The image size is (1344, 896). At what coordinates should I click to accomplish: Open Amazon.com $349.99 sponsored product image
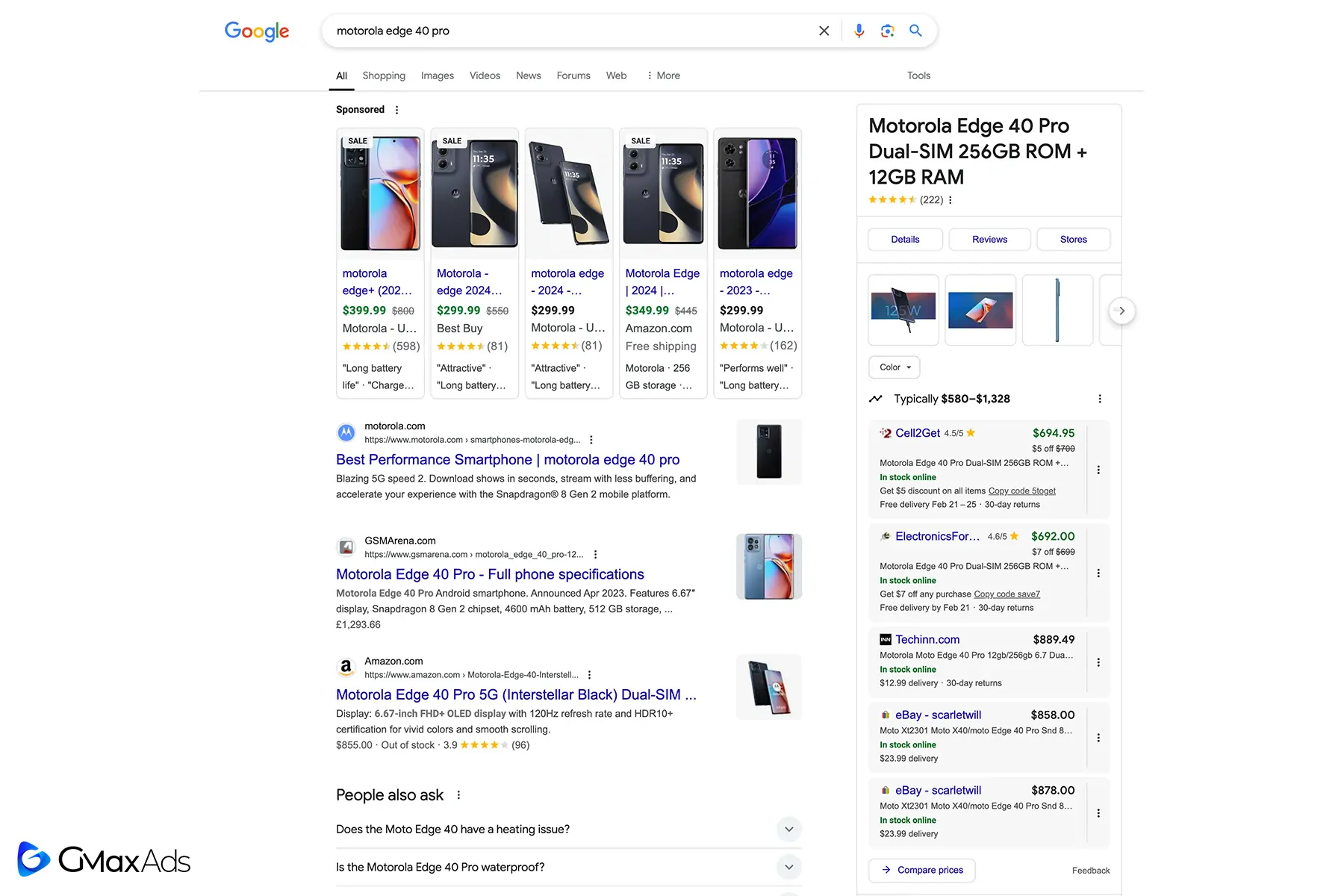(x=663, y=193)
